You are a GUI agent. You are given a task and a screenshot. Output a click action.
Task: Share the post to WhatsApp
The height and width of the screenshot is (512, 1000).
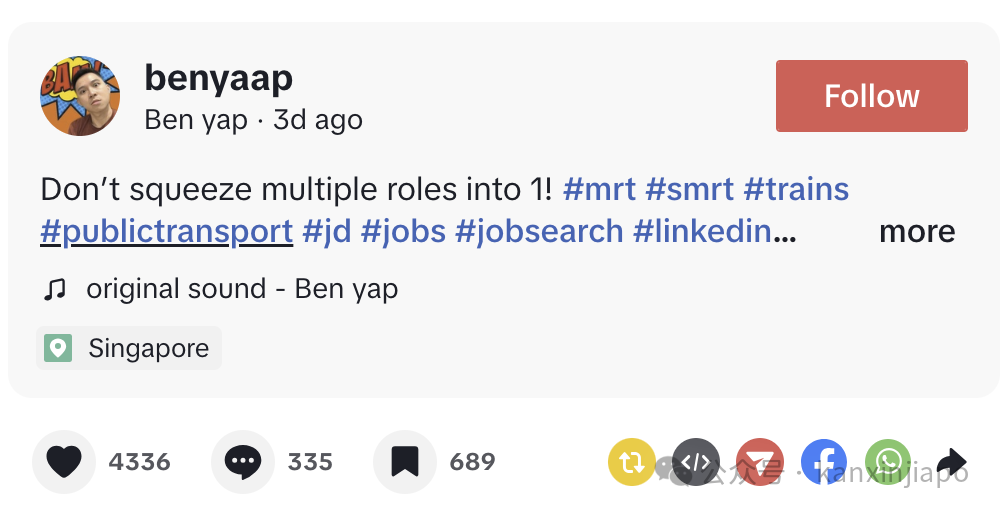(887, 462)
